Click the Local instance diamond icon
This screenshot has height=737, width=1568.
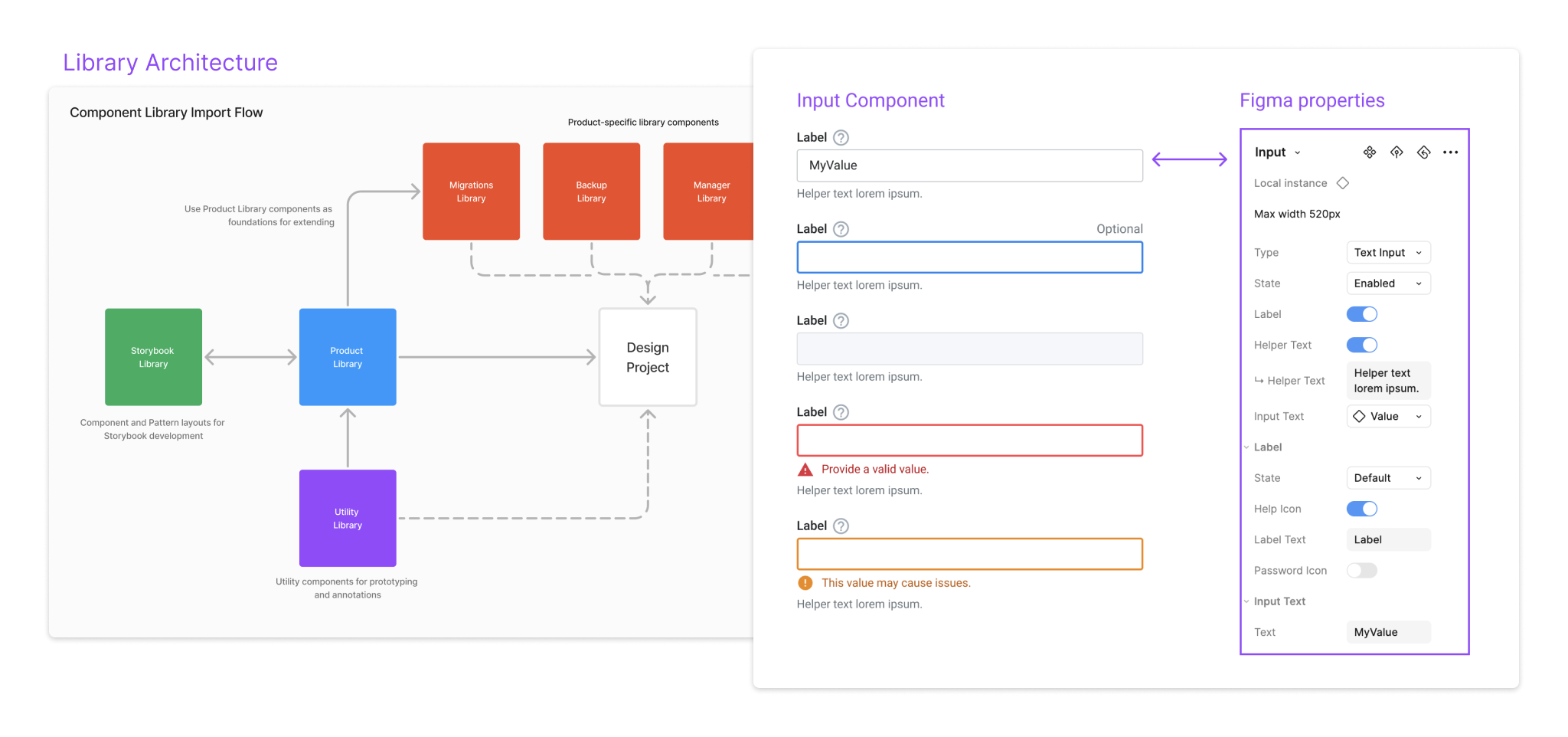point(1342,182)
